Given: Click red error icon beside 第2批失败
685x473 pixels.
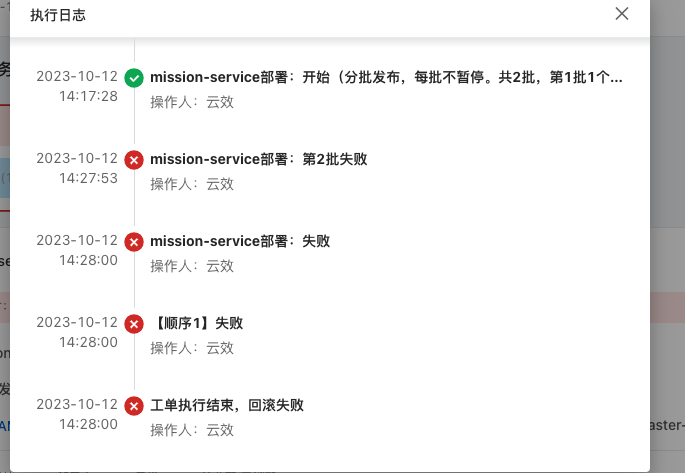Looking at the screenshot, I should click(134, 160).
